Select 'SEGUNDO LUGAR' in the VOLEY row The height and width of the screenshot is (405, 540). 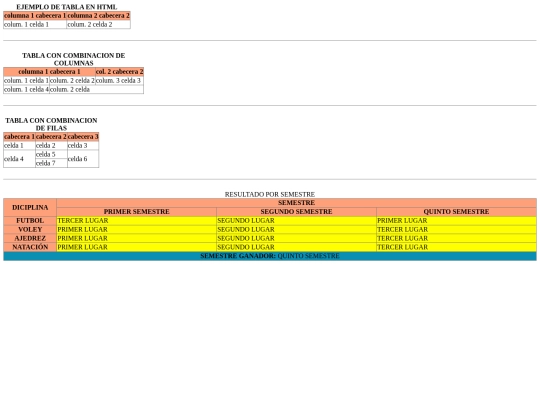pos(297,230)
